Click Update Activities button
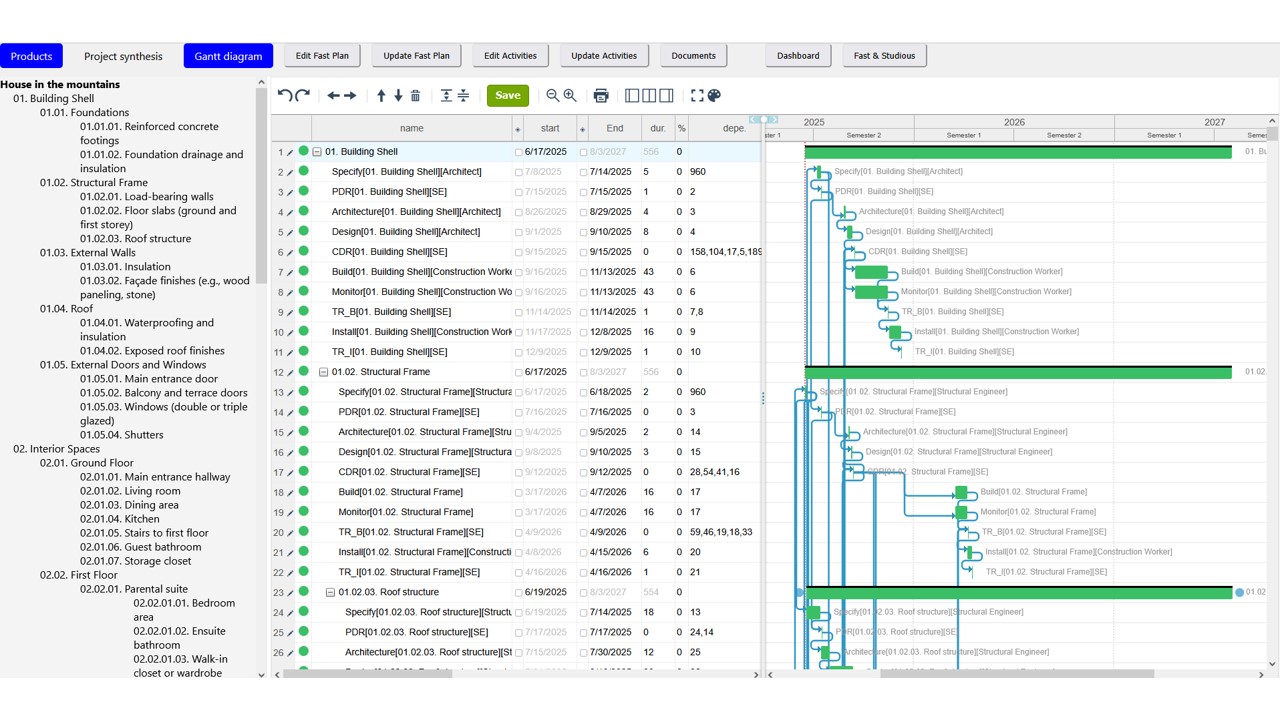This screenshot has height=720, width=1280. click(x=604, y=56)
